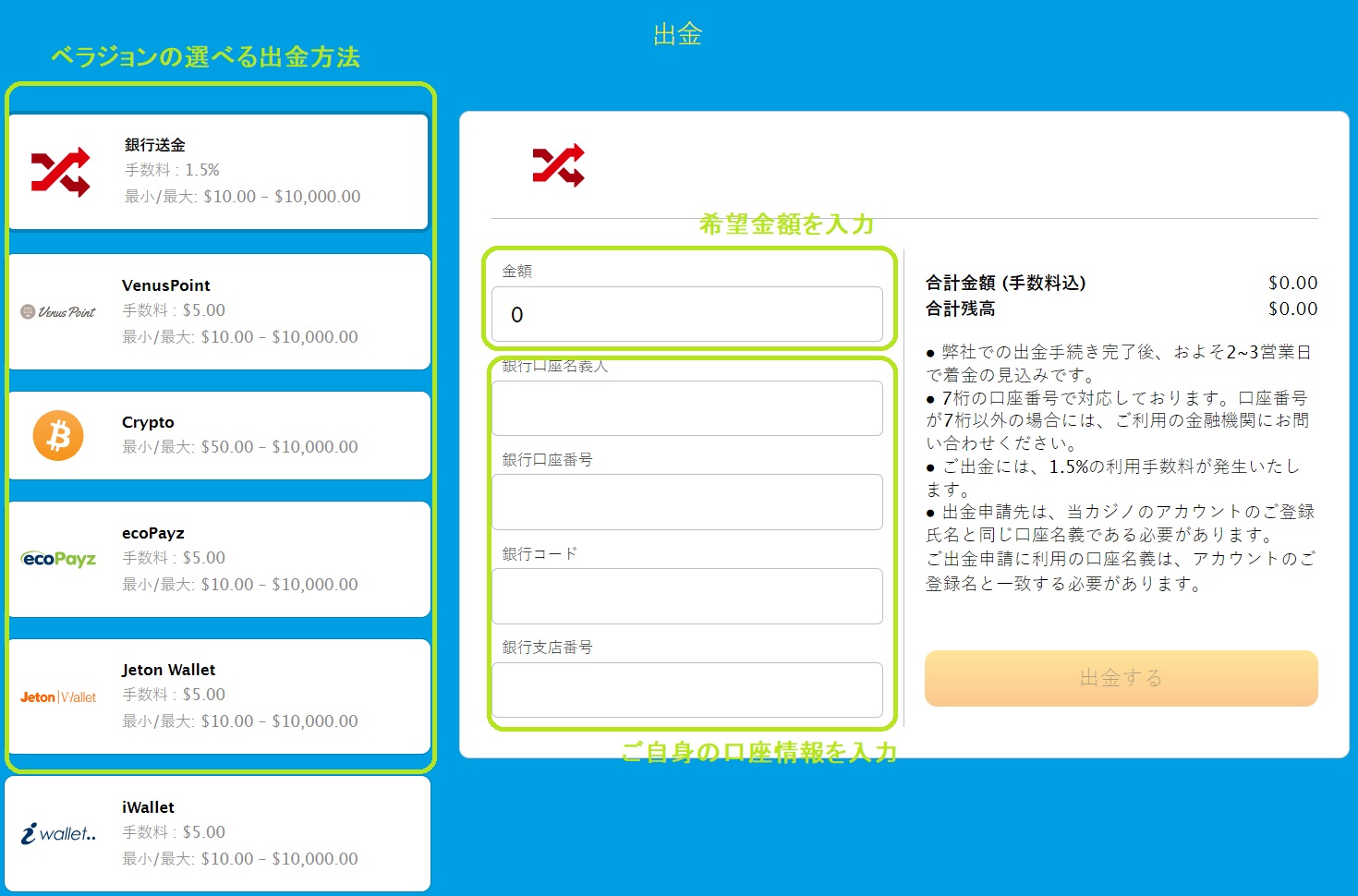Screen dimensions: 1358x896
Task: Focus the 金額 amount input field
Action: click(x=686, y=315)
